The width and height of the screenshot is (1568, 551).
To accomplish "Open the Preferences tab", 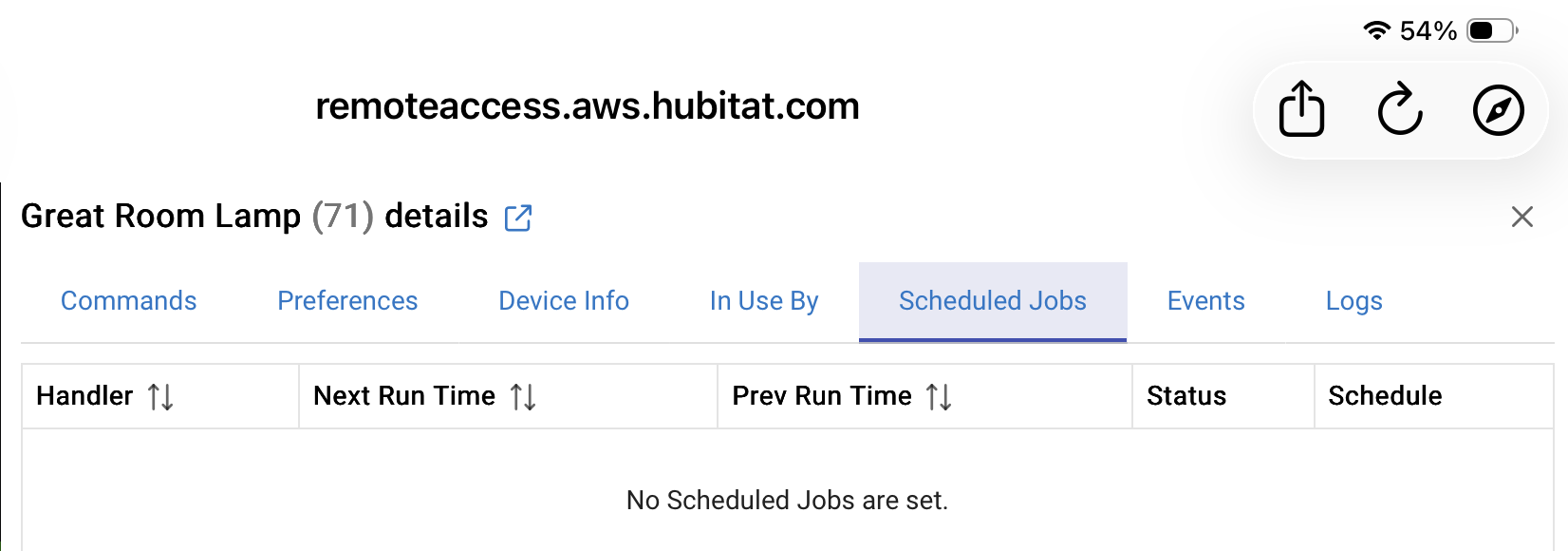I will (347, 301).
